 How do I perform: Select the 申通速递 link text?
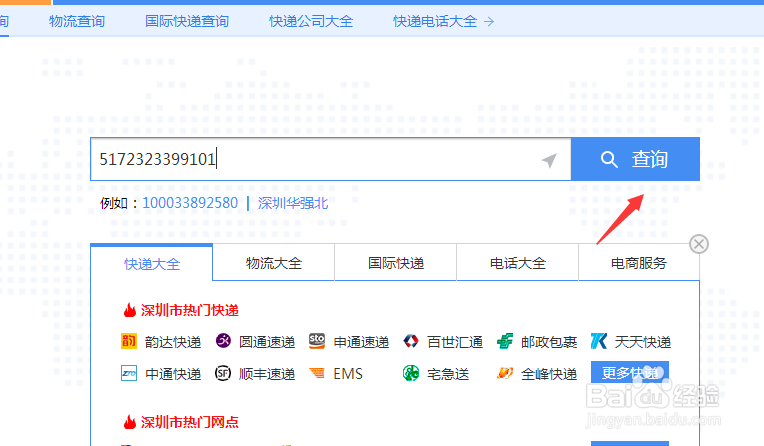click(x=361, y=342)
